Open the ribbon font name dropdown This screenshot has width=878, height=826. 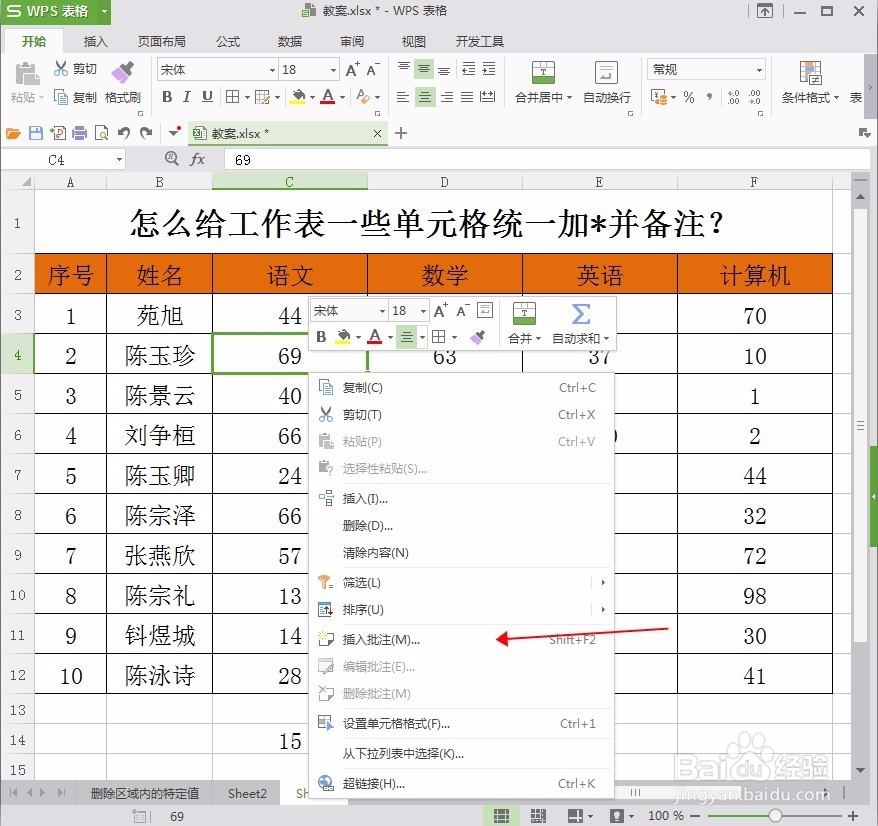click(272, 70)
